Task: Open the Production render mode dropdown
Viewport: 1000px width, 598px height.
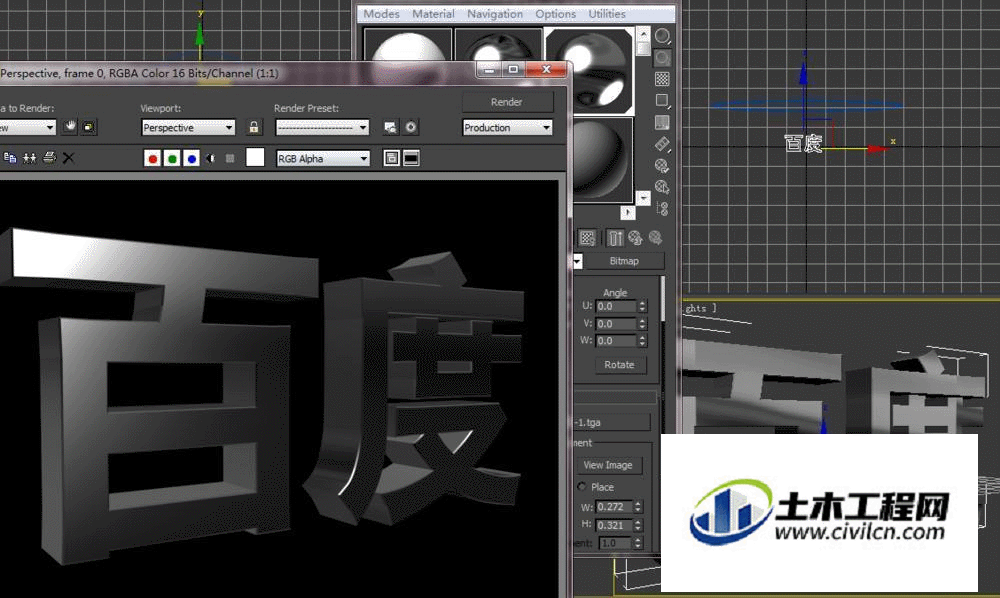Action: (507, 128)
